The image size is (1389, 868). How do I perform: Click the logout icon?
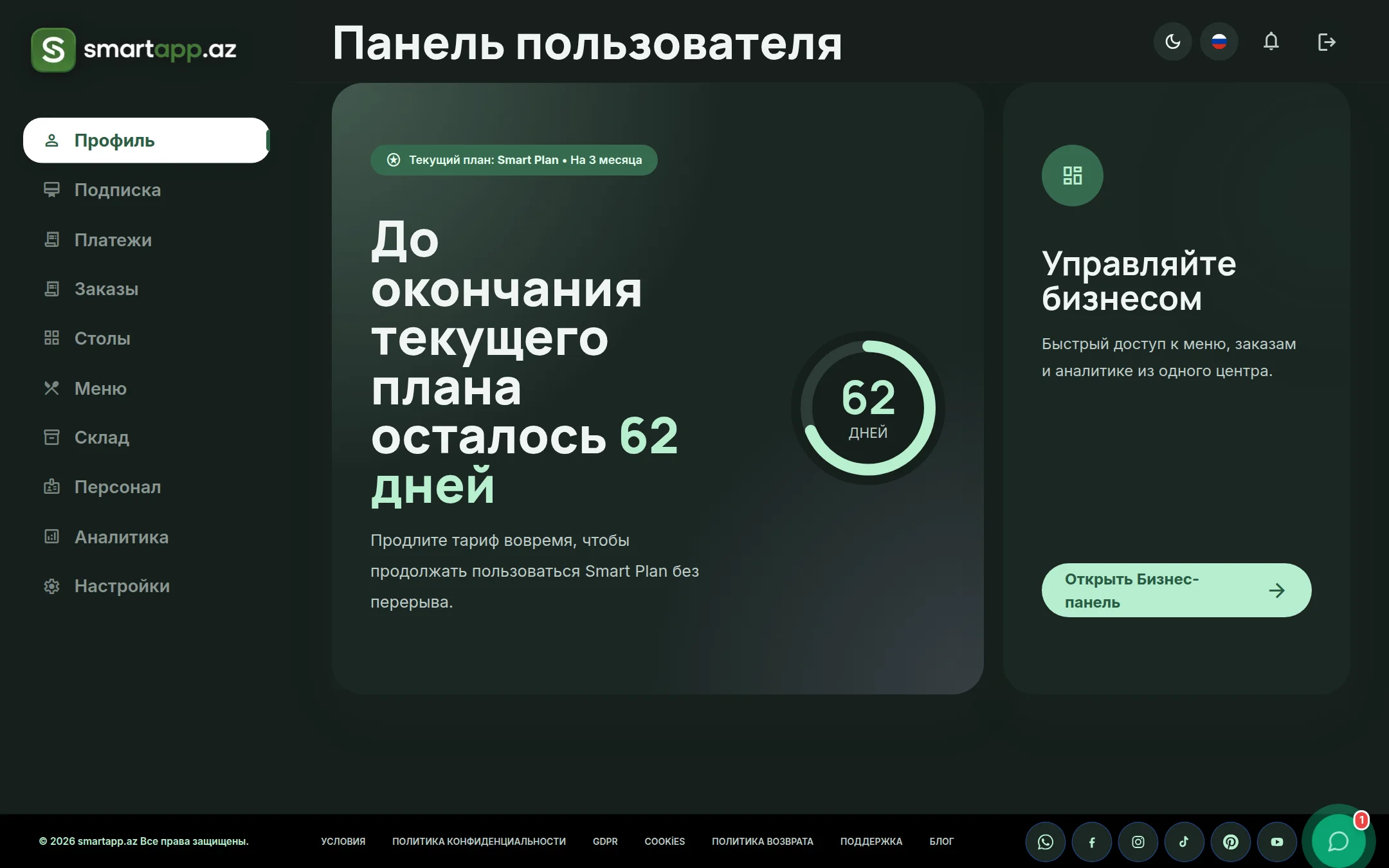(x=1327, y=42)
